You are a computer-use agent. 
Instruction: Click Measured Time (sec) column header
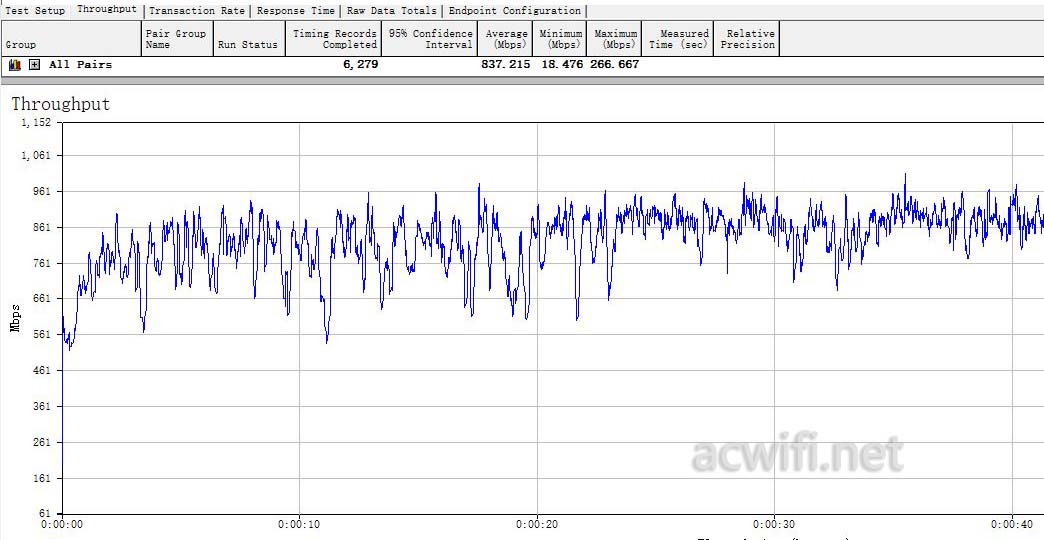[678, 39]
